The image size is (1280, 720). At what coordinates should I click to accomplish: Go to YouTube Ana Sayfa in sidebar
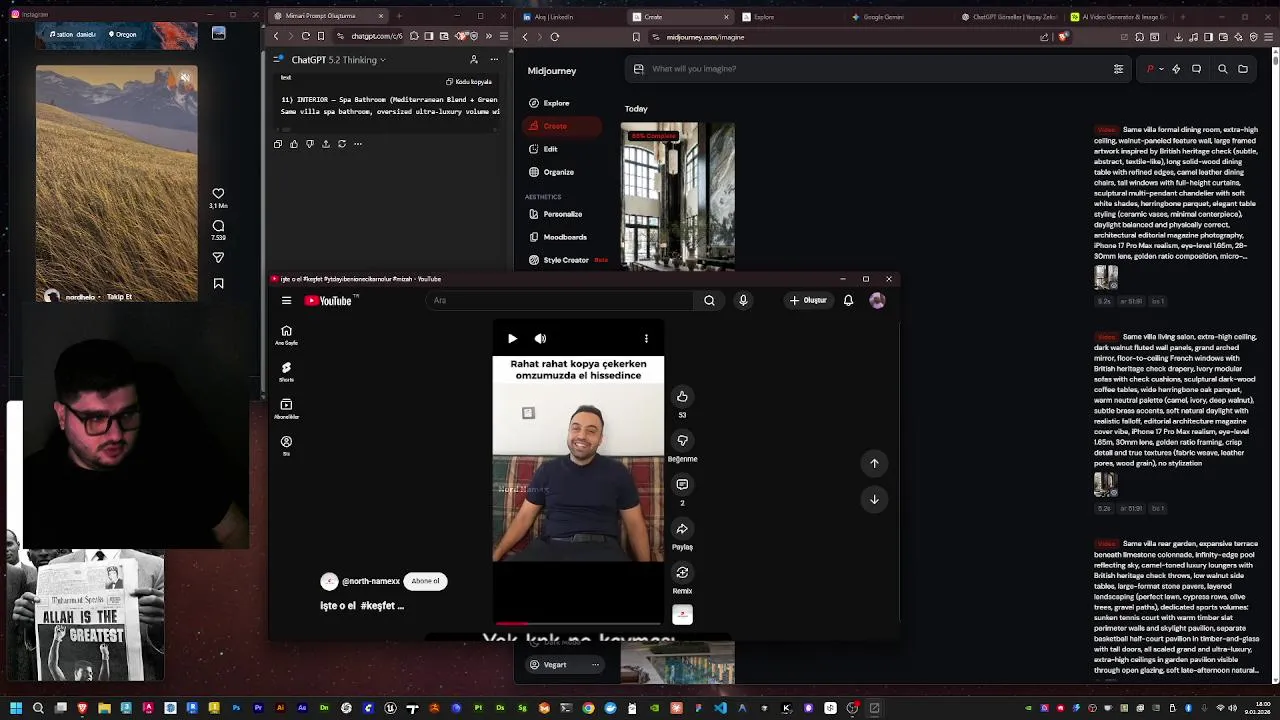coord(286,335)
